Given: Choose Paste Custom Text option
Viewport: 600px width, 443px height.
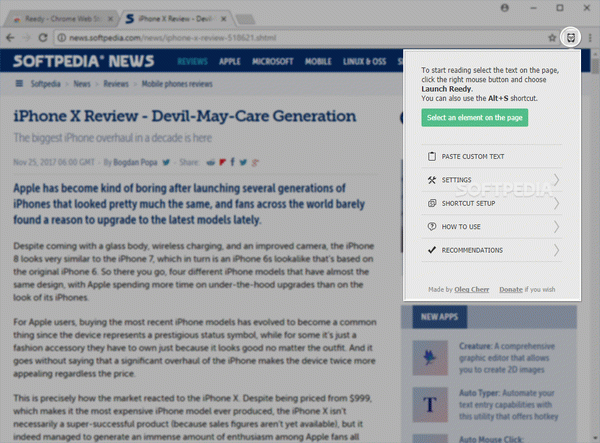Looking at the screenshot, I should (x=492, y=156).
